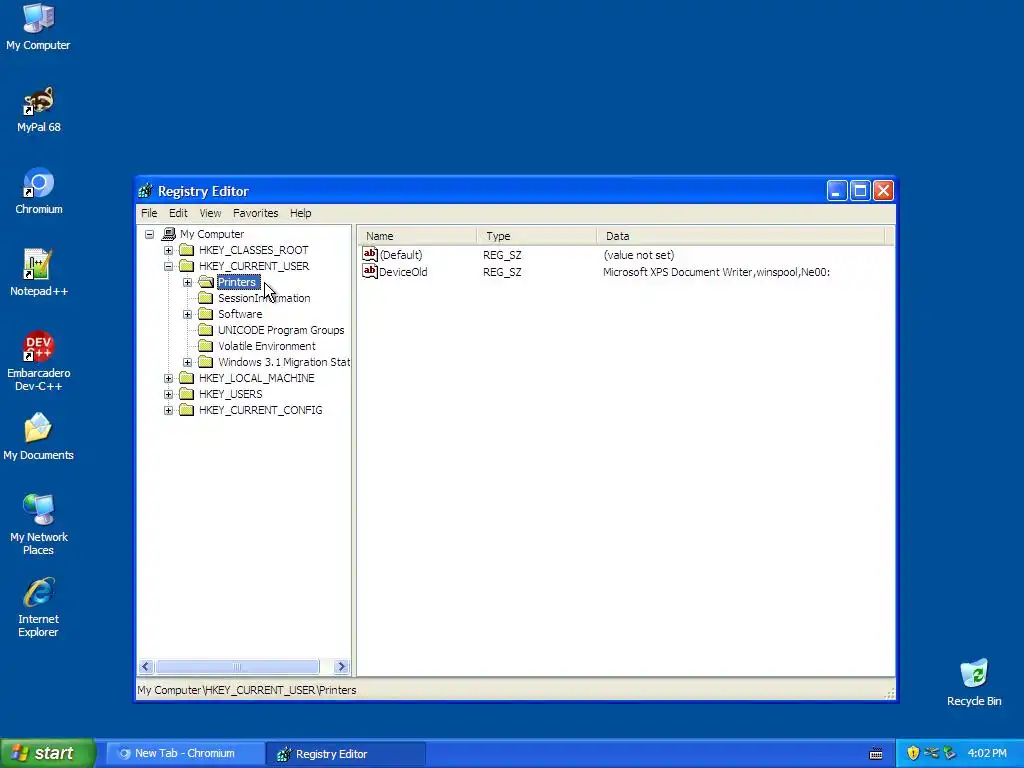
Task: Click the (Default) value string icon
Action: tap(370, 254)
